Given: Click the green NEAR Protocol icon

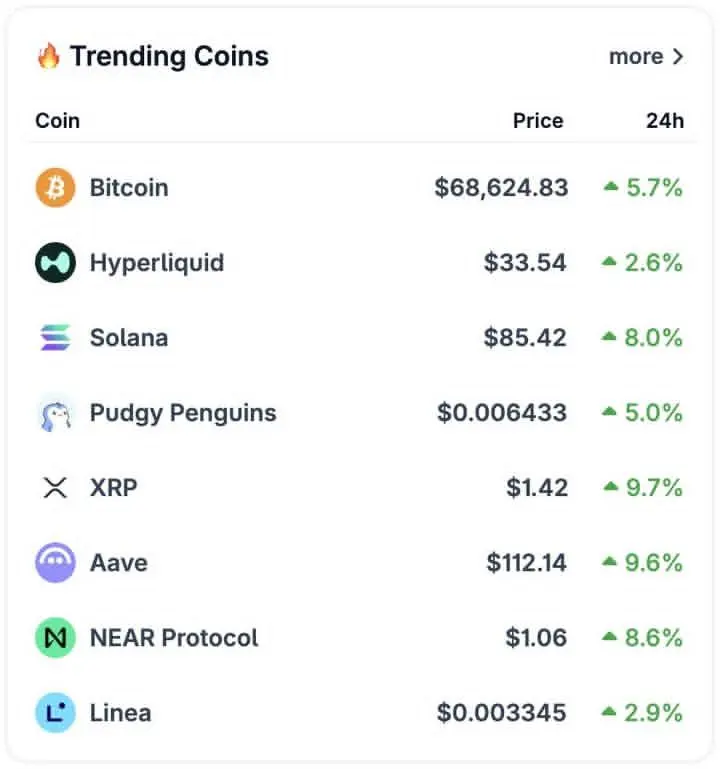Looking at the screenshot, I should [x=55, y=638].
